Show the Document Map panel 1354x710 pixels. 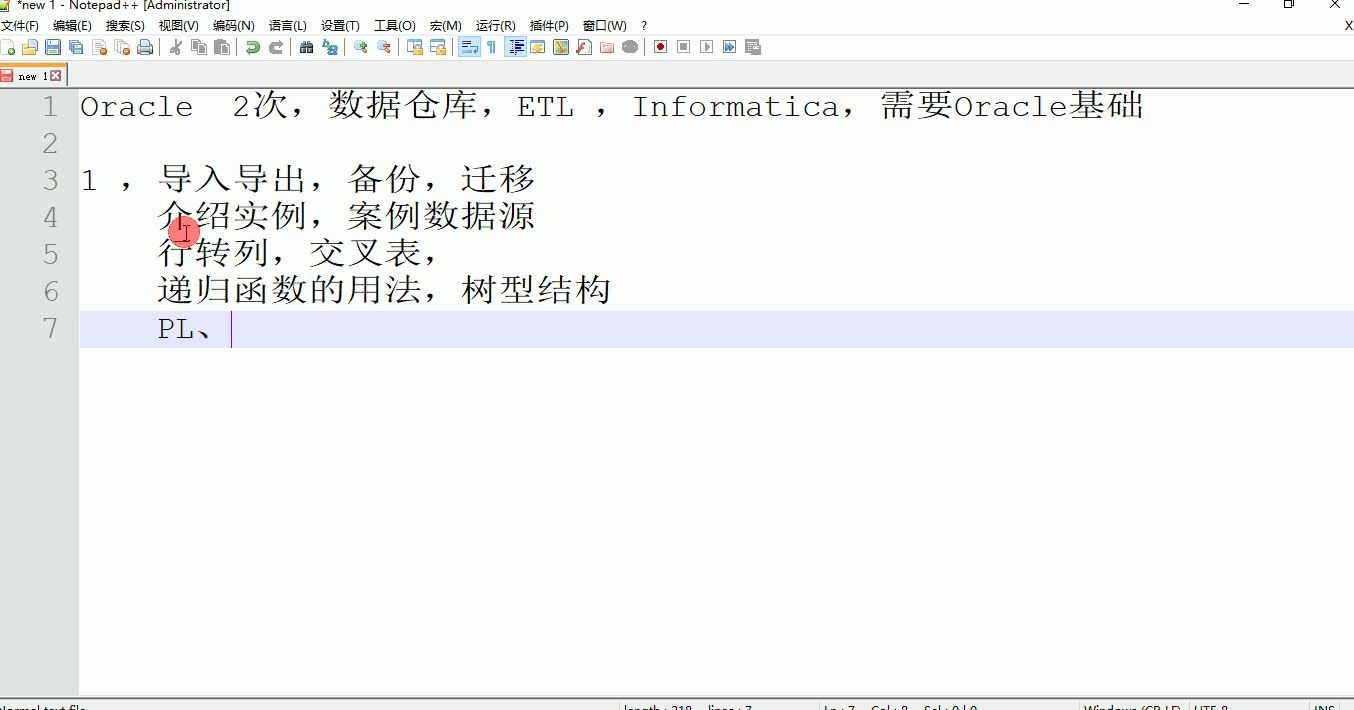(561, 47)
